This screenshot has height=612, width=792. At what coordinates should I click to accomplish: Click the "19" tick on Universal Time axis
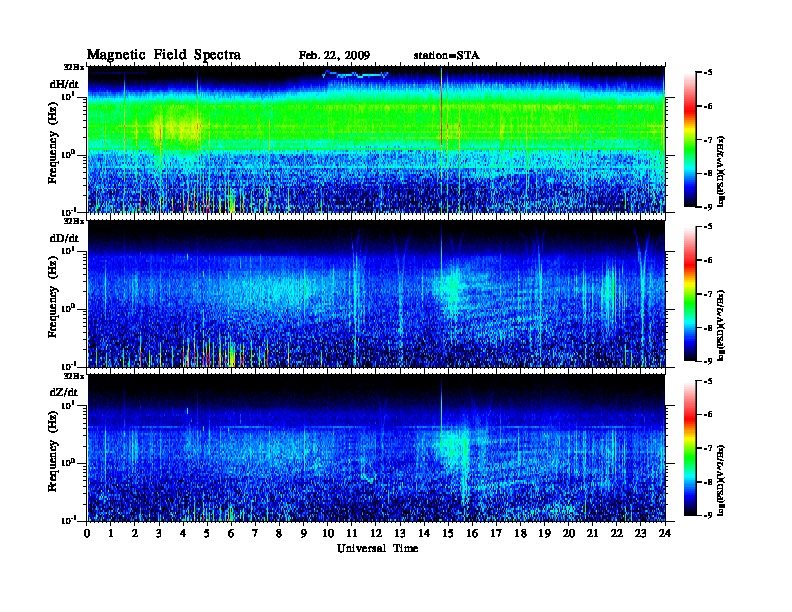point(544,533)
